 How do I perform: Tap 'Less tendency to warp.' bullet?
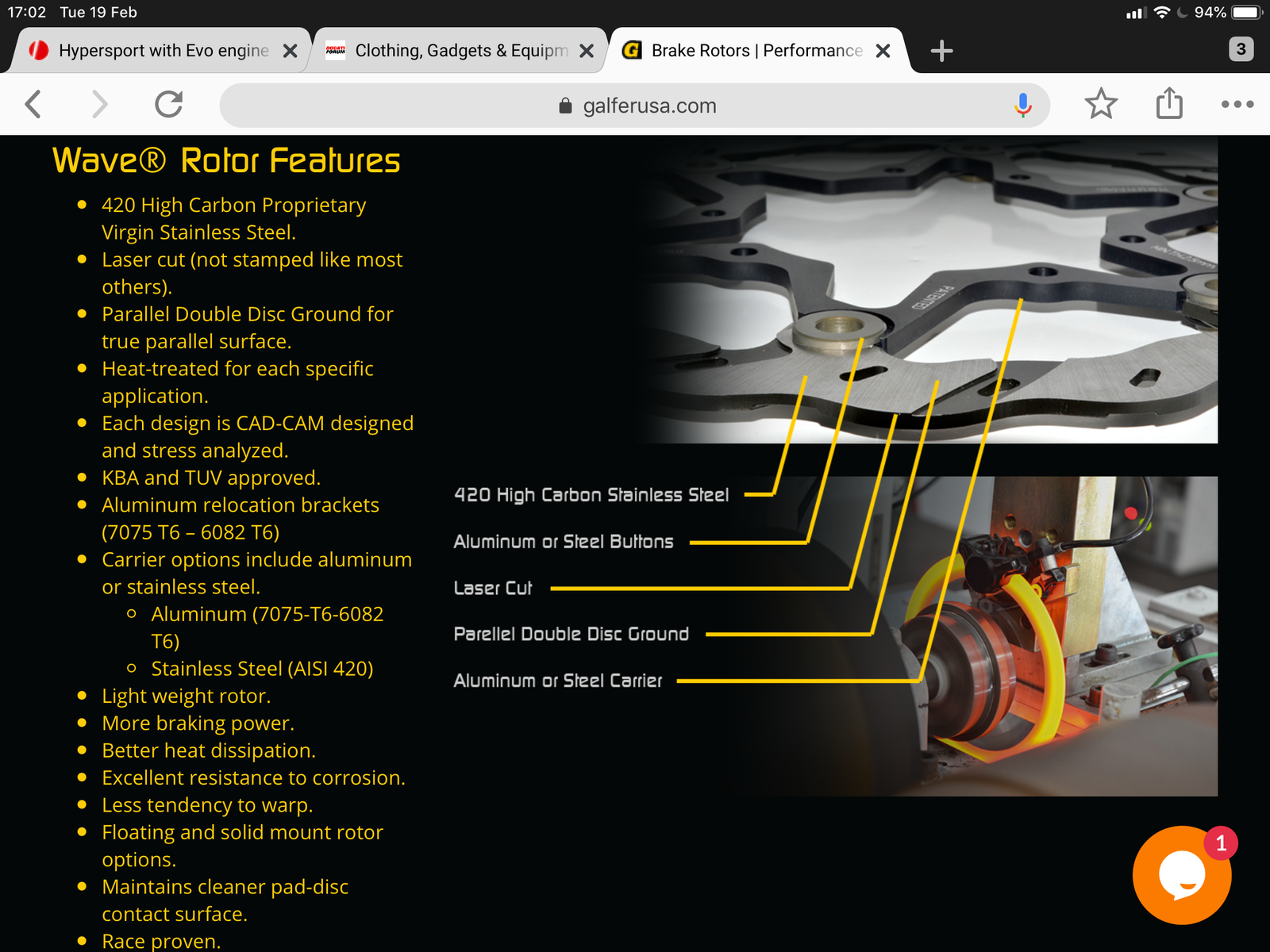(x=207, y=805)
